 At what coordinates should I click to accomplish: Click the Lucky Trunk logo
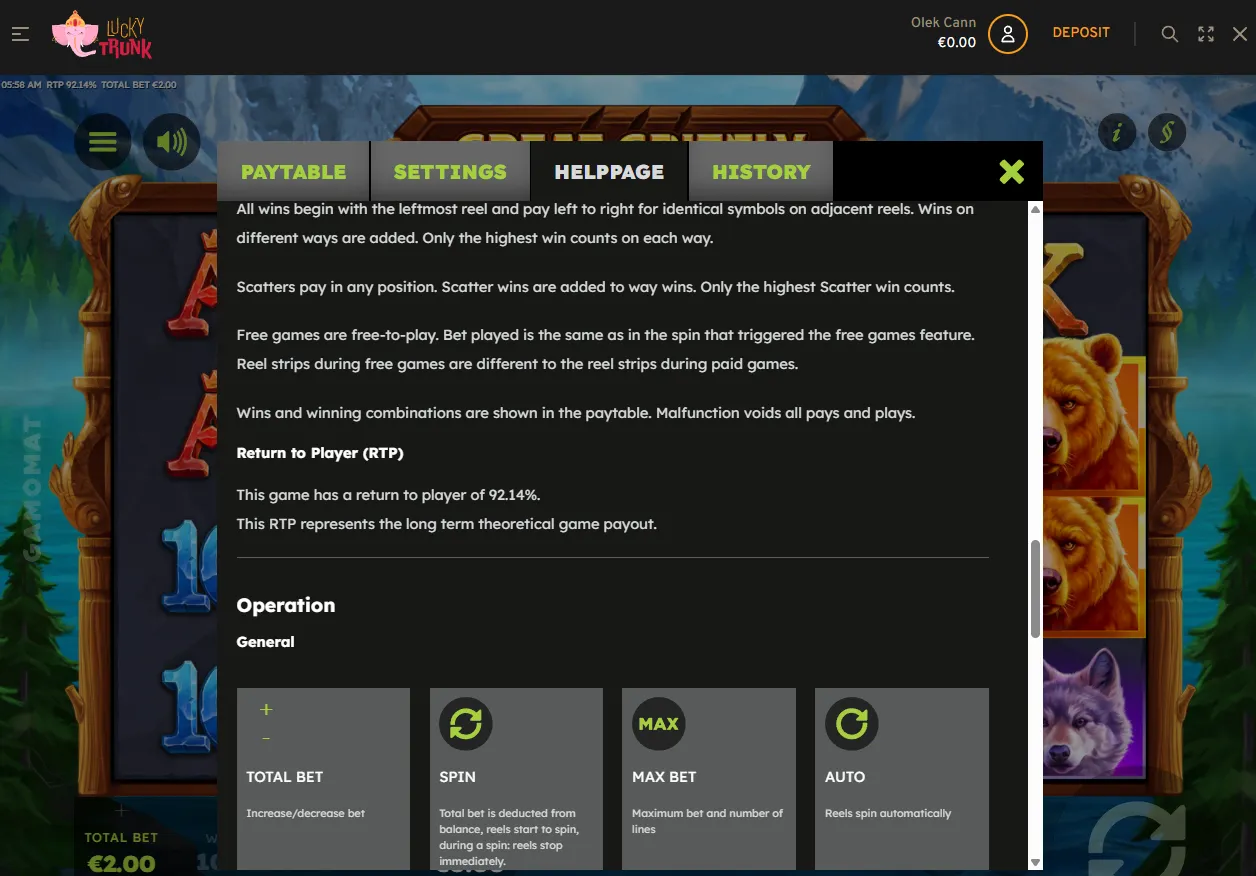[x=102, y=34]
